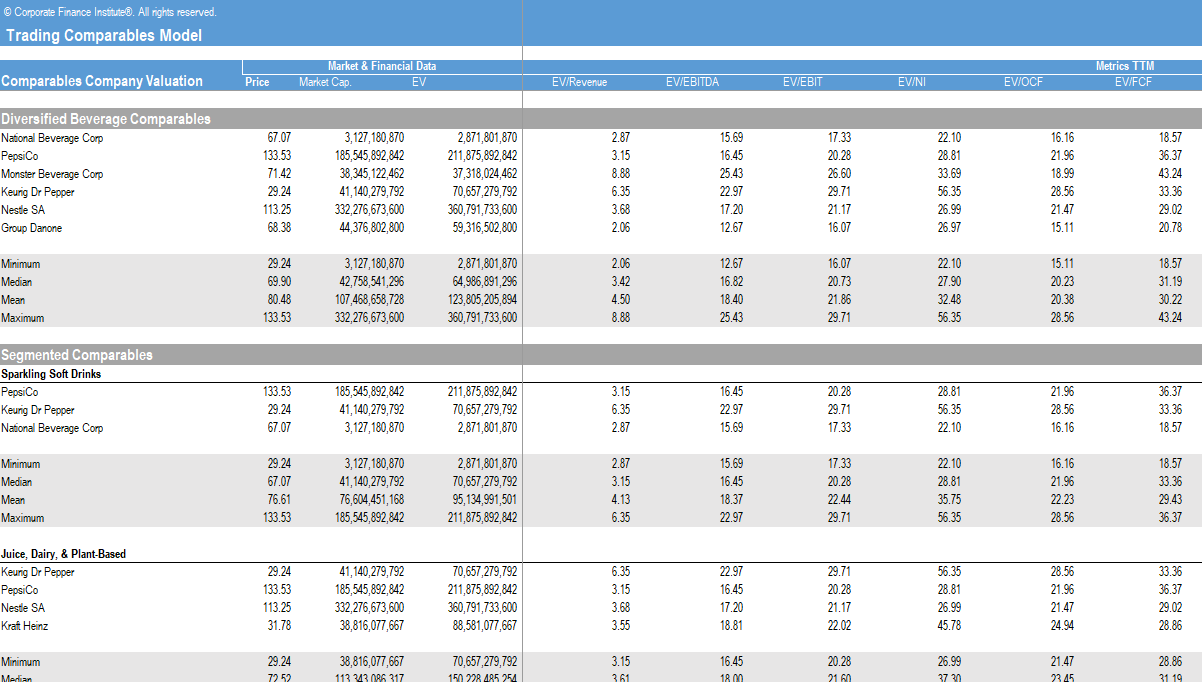Select Kraft Heinz price 31.78
The width and height of the screenshot is (1202, 682).
click(279, 626)
